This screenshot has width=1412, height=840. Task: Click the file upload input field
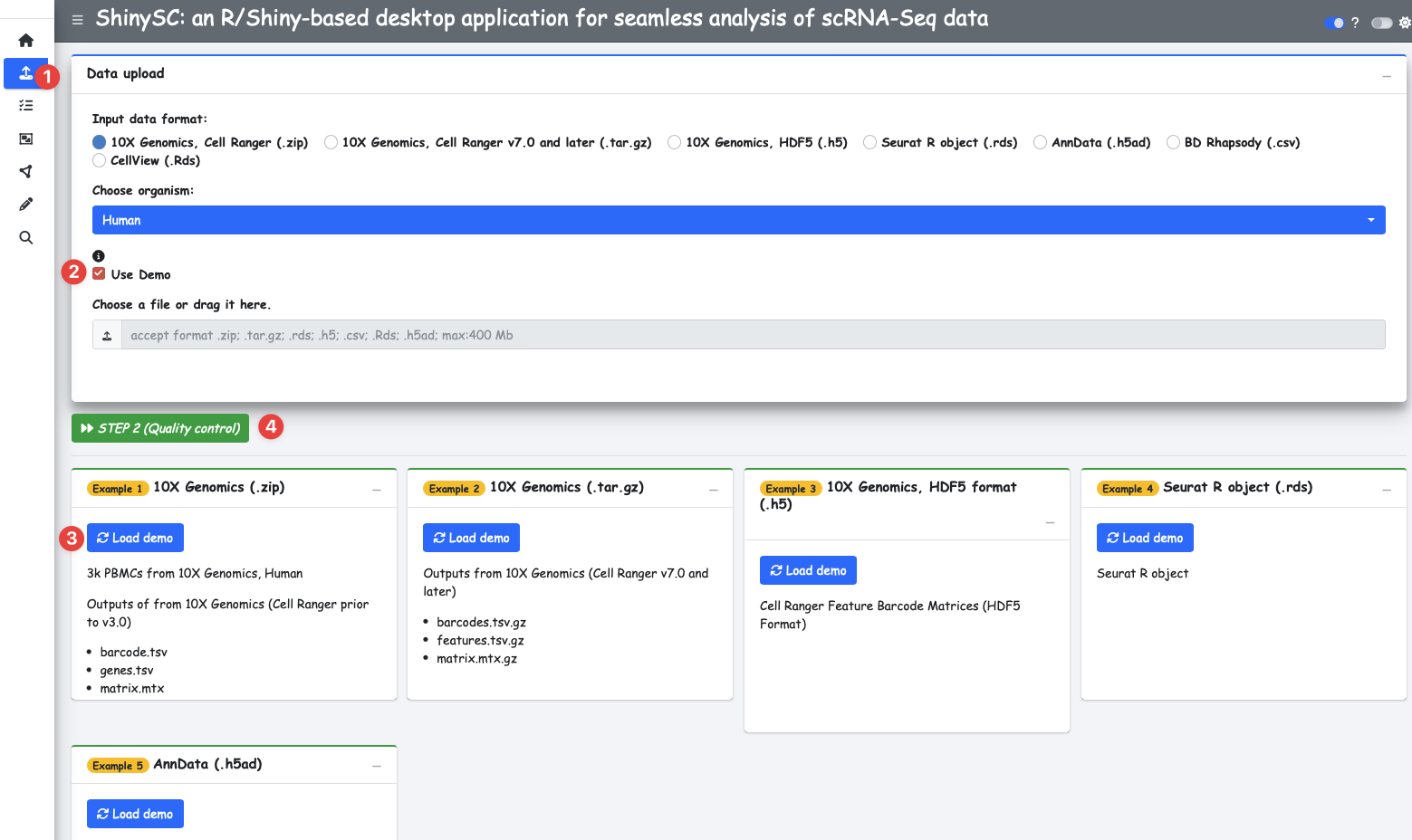coord(752,335)
